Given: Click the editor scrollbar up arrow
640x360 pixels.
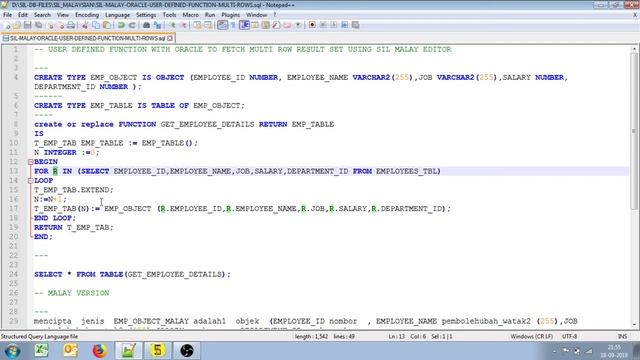Looking at the screenshot, I should click(x=634, y=49).
